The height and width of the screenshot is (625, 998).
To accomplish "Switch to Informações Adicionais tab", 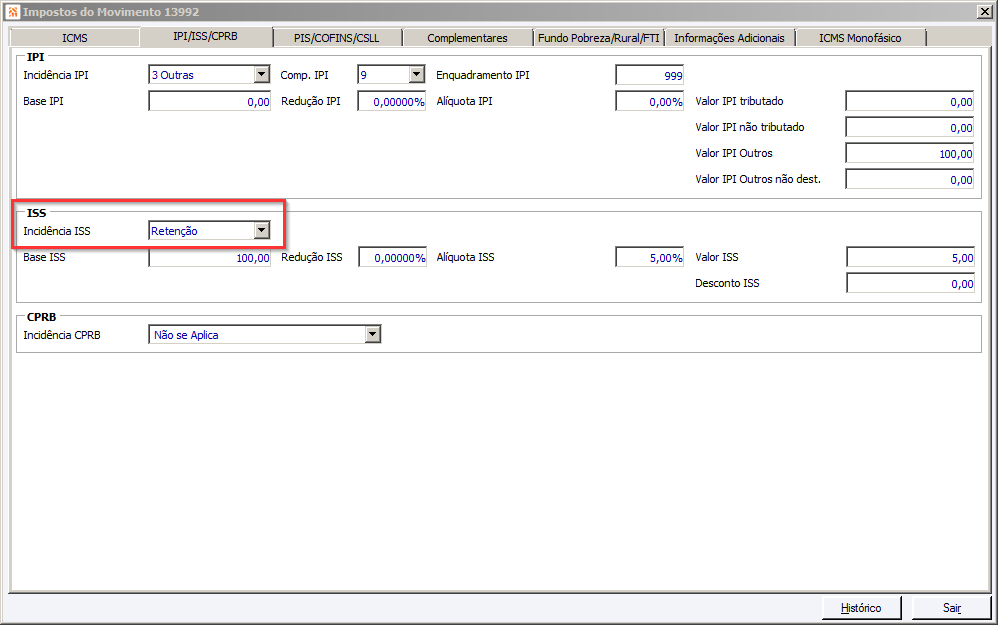I will [729, 38].
